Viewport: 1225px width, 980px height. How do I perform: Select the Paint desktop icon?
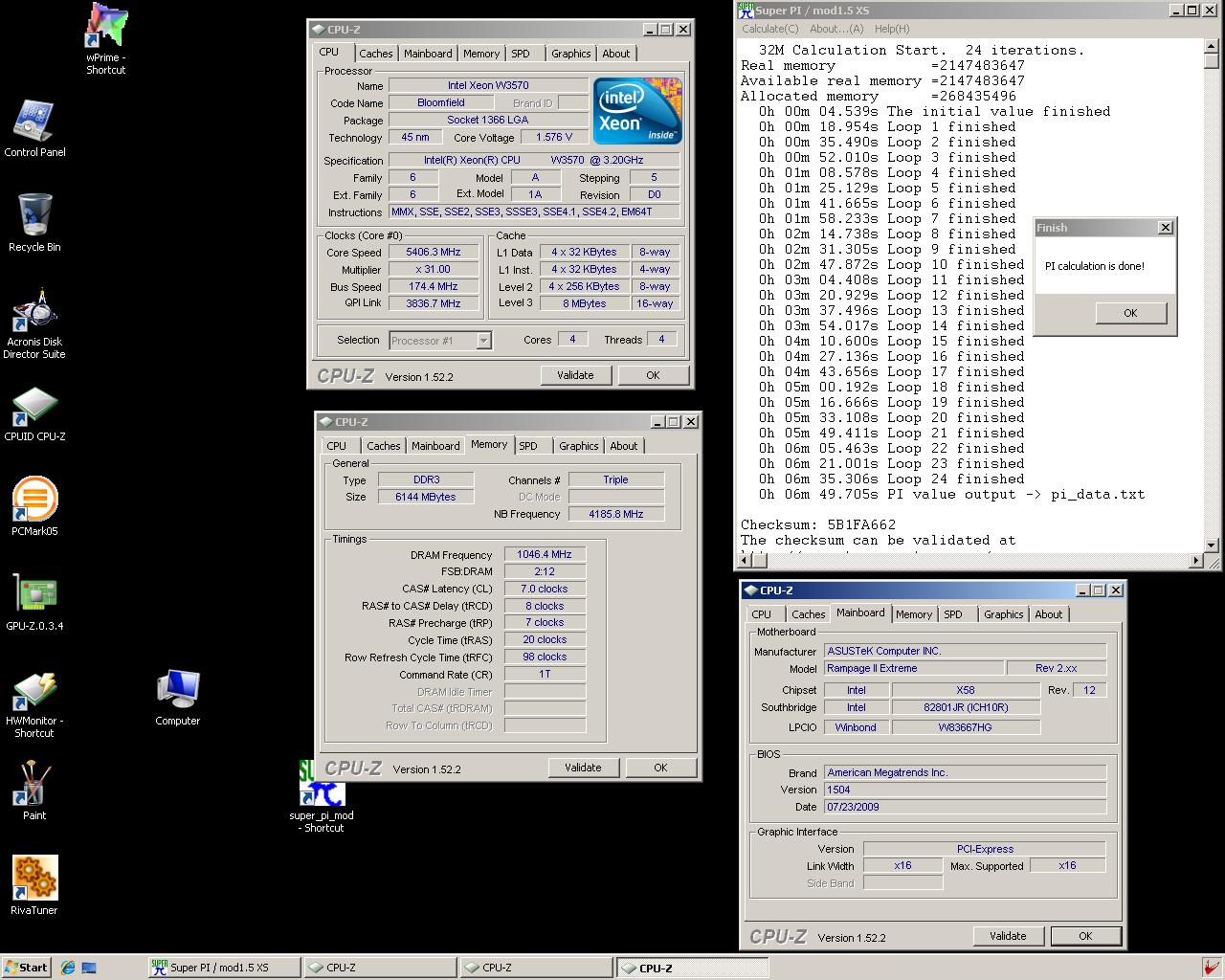point(34,791)
